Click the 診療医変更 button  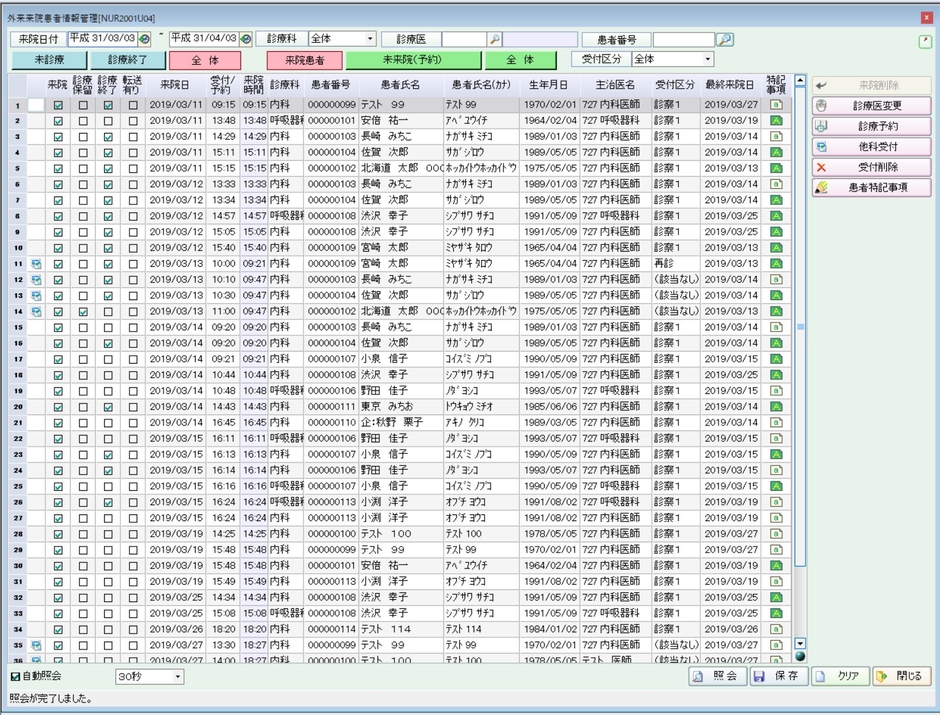[x=871, y=106]
